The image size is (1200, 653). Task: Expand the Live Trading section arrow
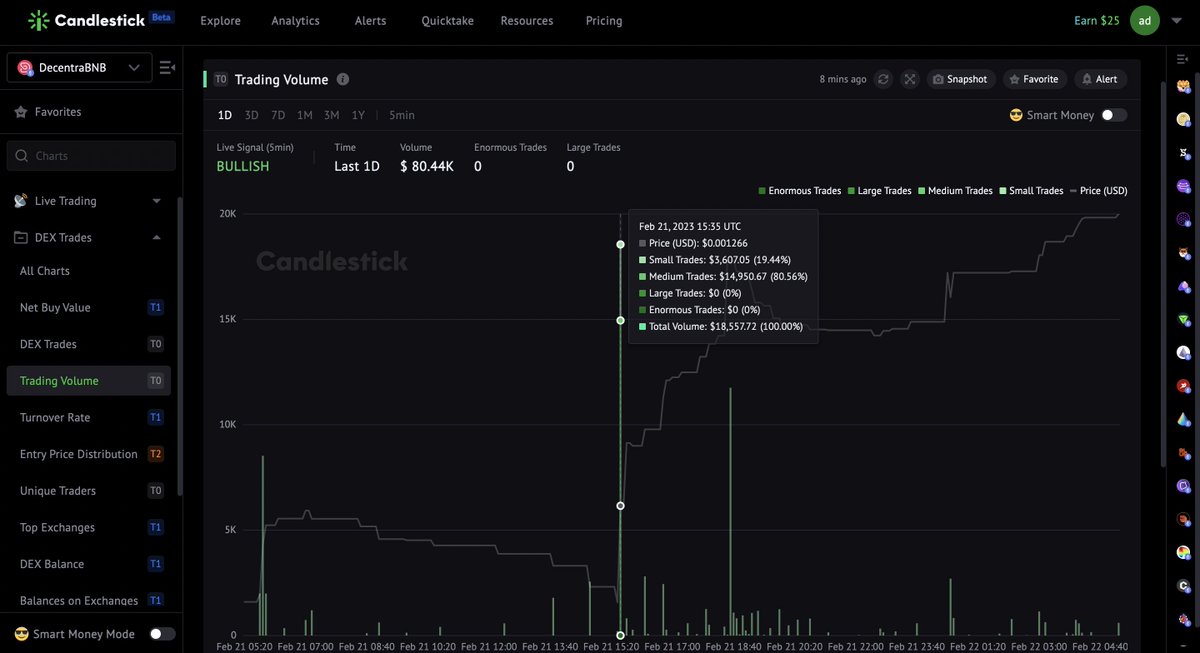point(156,201)
